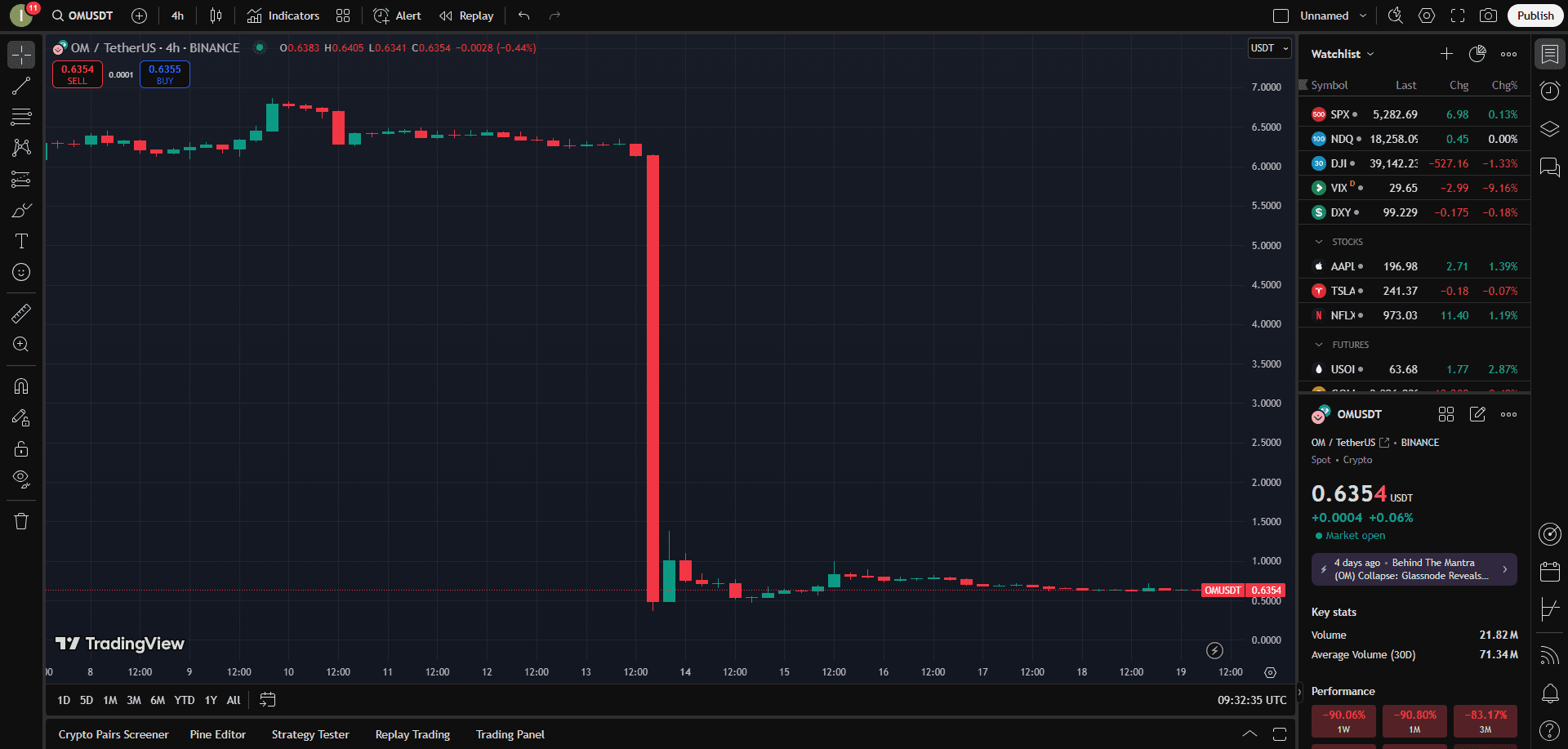Activate the zoom in tool
This screenshot has width=1568, height=749.
click(x=21, y=345)
